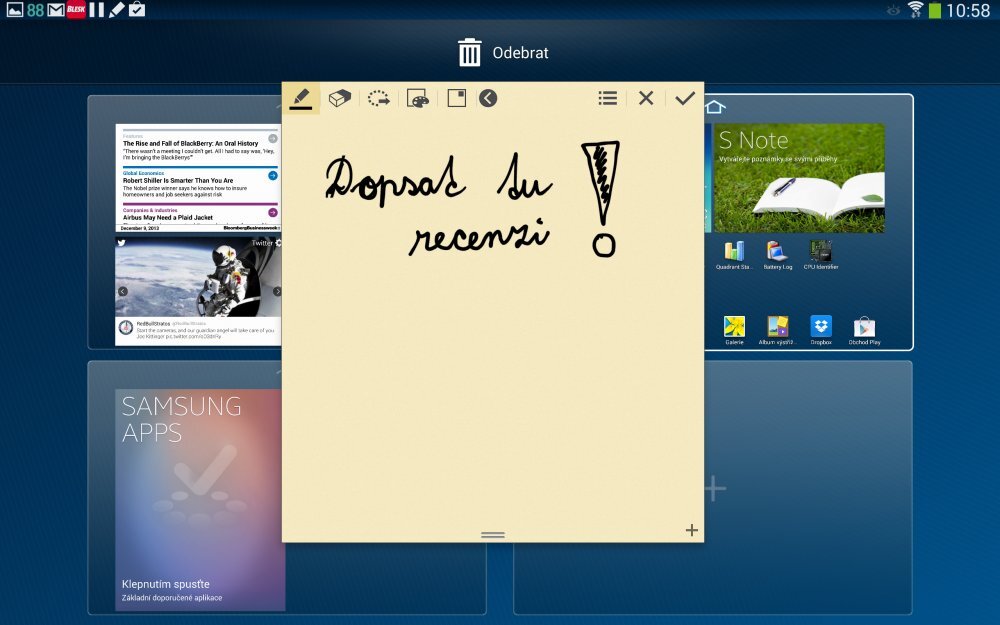Activate the lasso selection tool

point(378,97)
